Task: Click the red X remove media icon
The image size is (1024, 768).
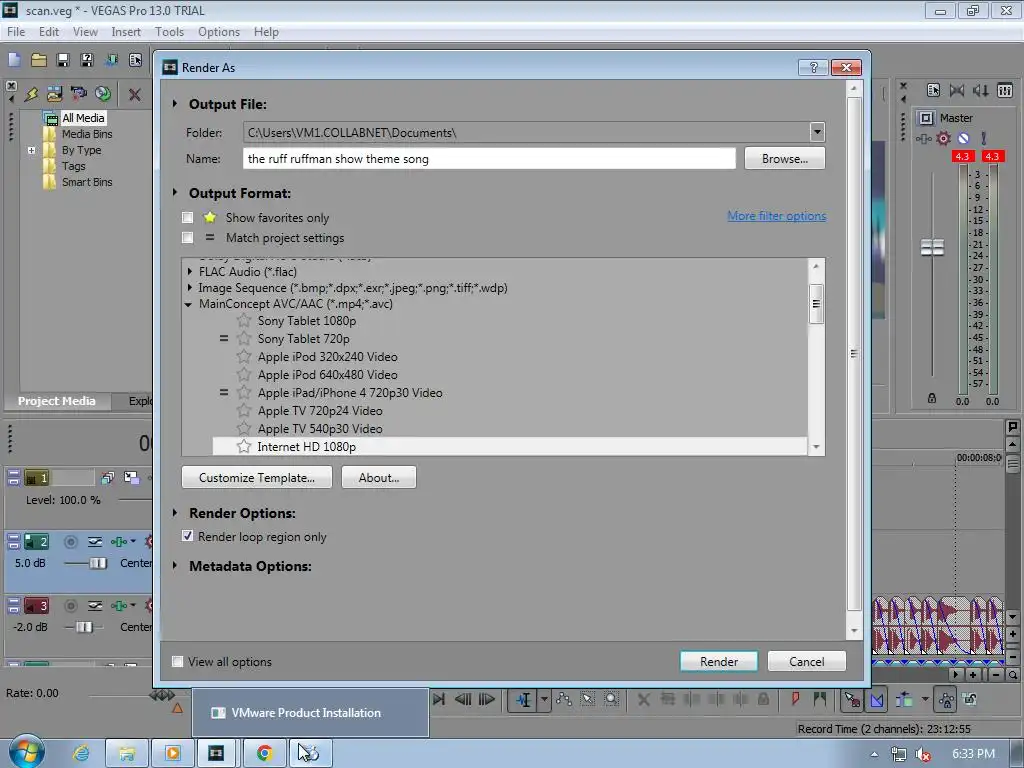Action: [x=135, y=95]
